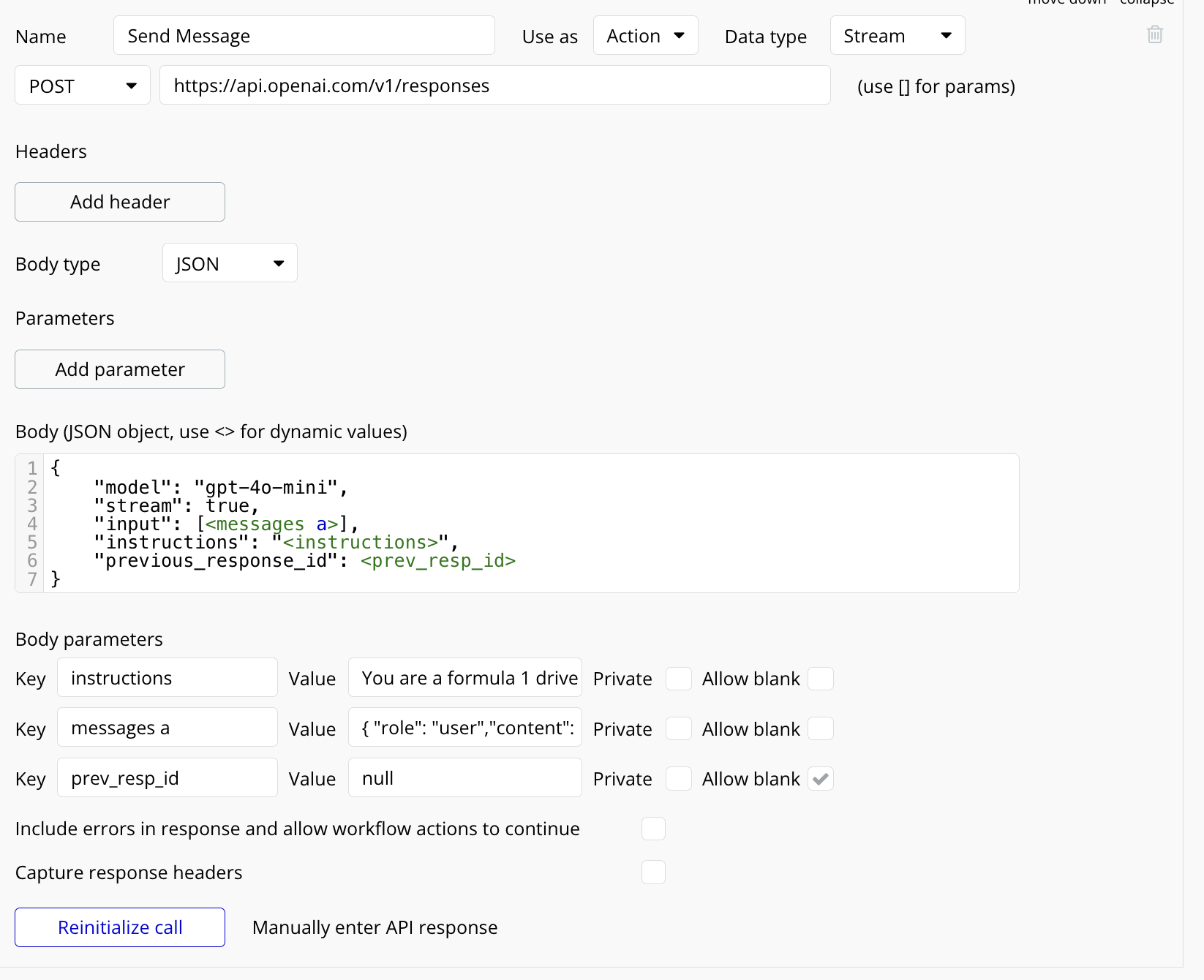
Task: Delete the Send Message API call (trash icon)
Action: click(x=1154, y=34)
